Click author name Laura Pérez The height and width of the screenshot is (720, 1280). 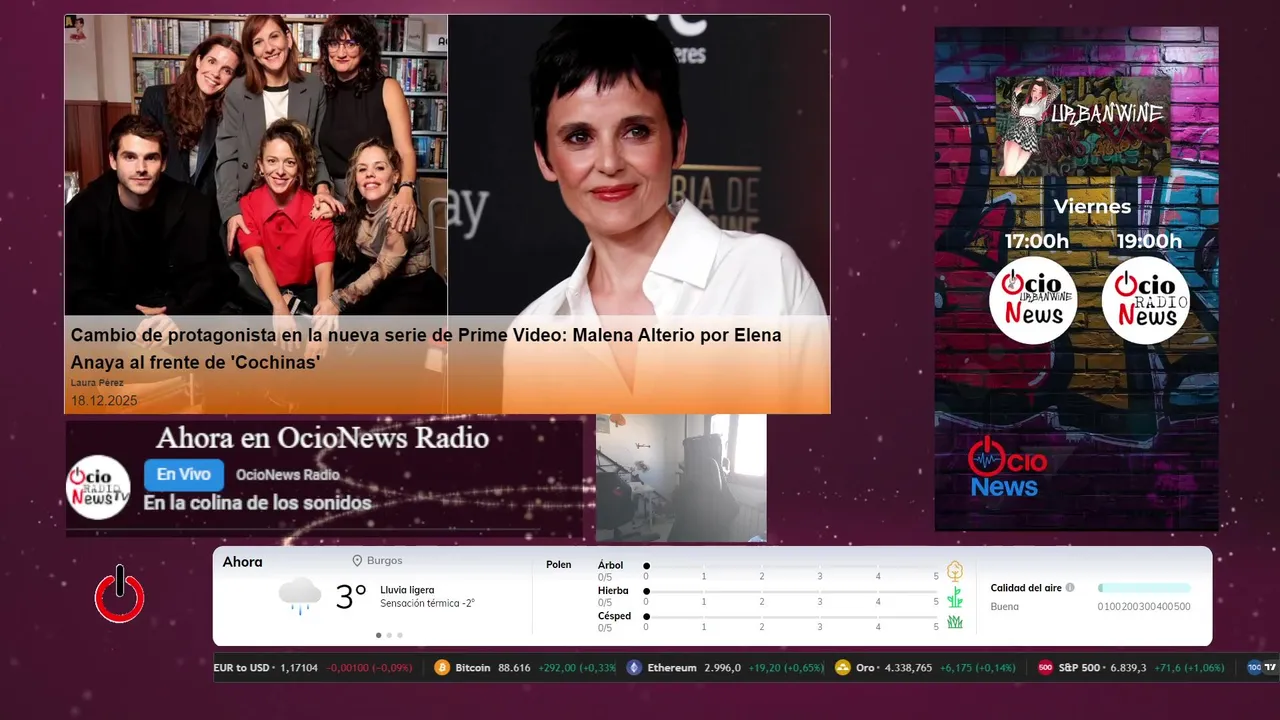pyautogui.click(x=97, y=383)
